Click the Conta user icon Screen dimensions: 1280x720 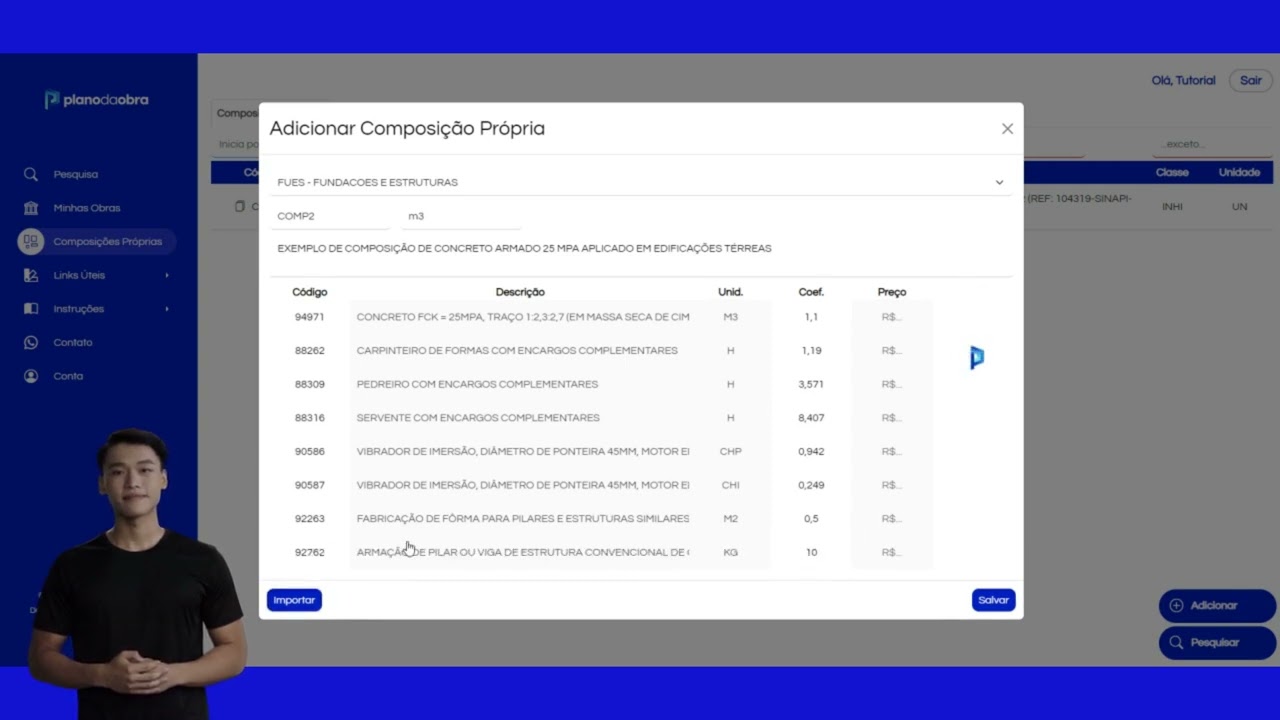click(x=31, y=376)
